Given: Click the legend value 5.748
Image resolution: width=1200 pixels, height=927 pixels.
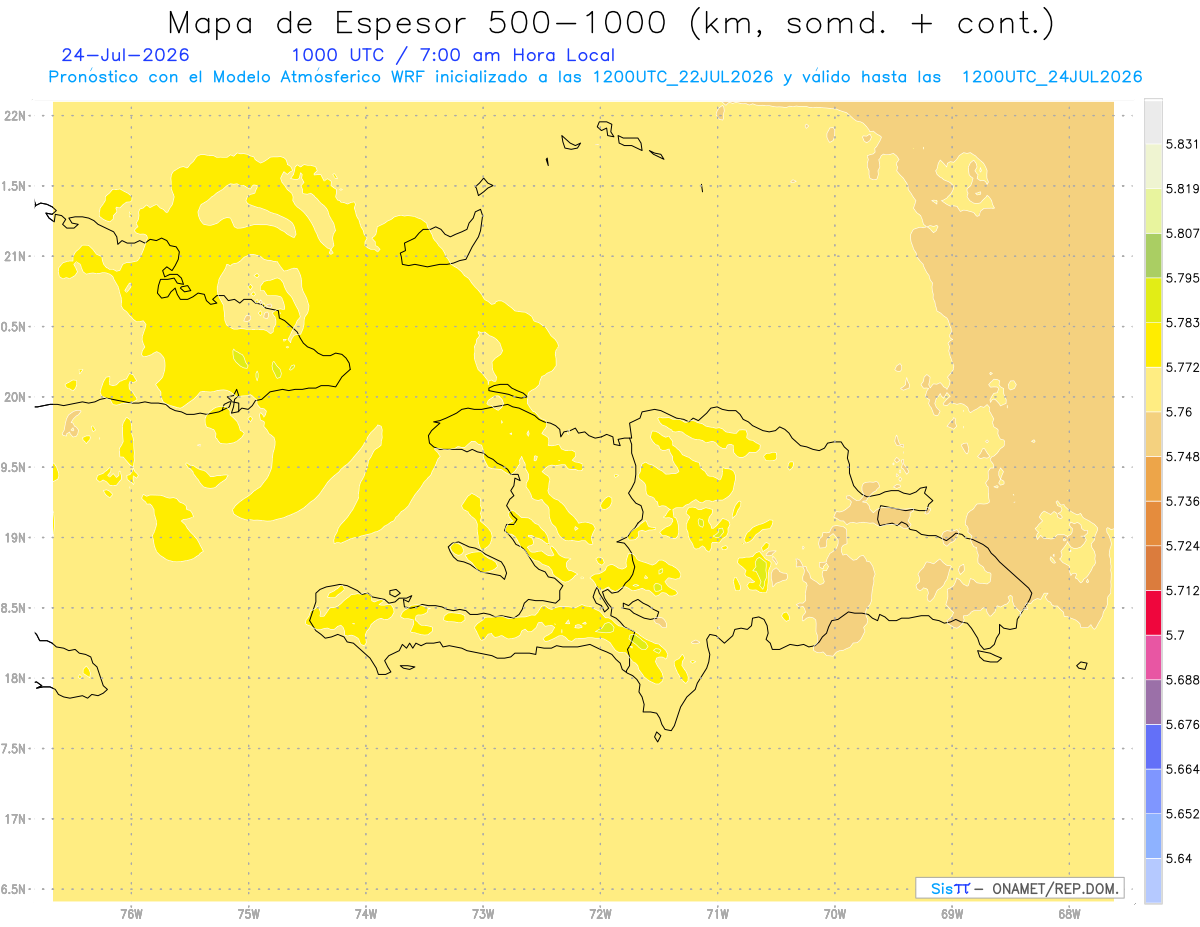Looking at the screenshot, I should tap(1183, 456).
